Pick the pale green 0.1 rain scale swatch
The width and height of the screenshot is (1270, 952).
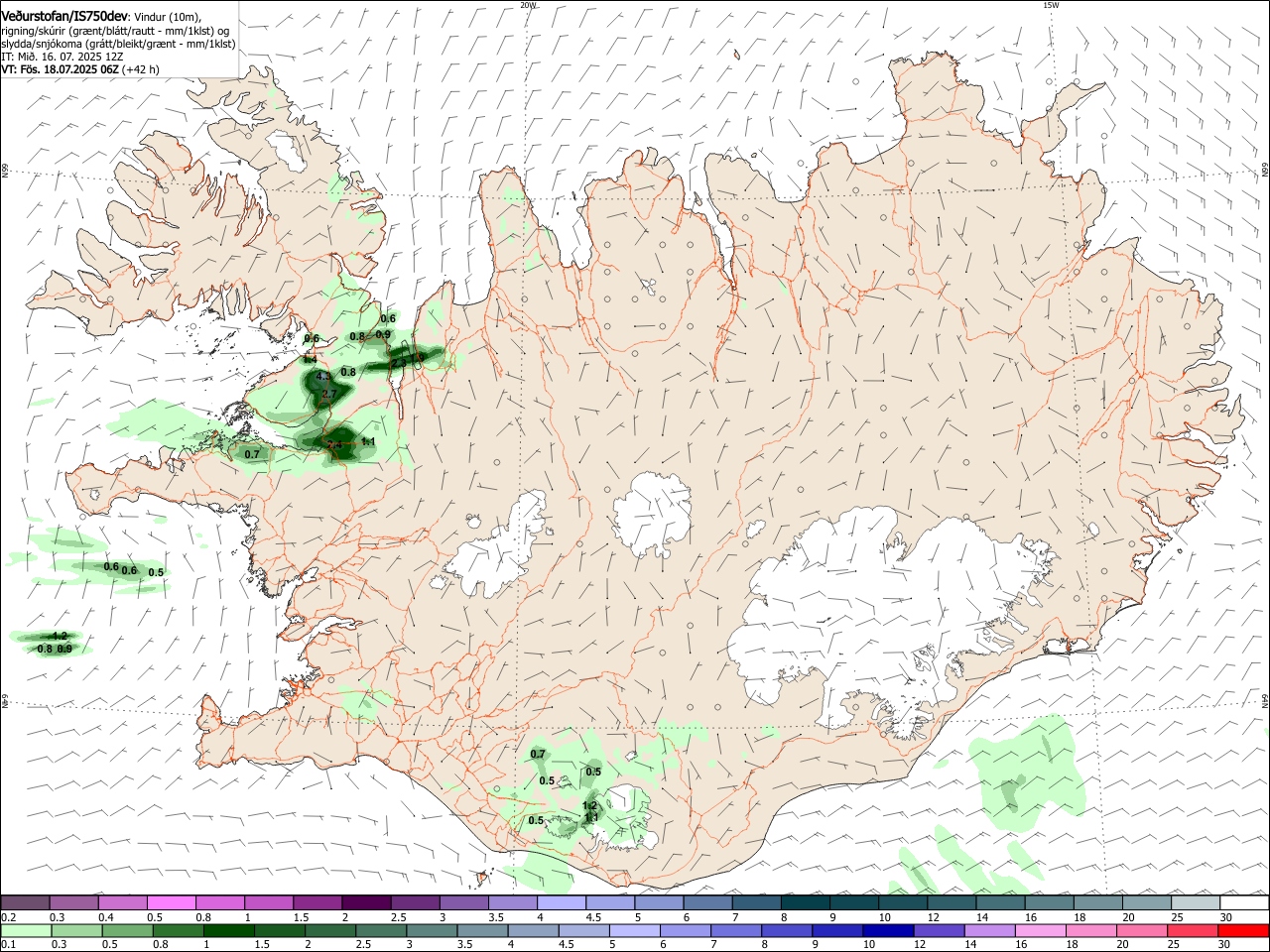tap(26, 930)
